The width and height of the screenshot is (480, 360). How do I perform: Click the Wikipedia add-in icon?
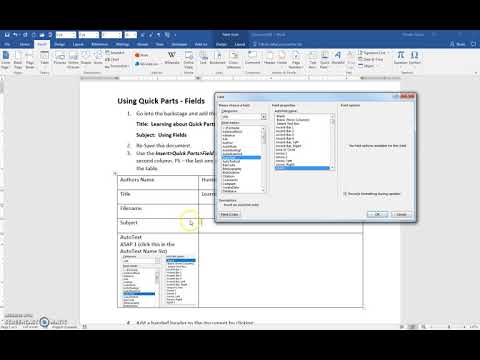click(172, 58)
